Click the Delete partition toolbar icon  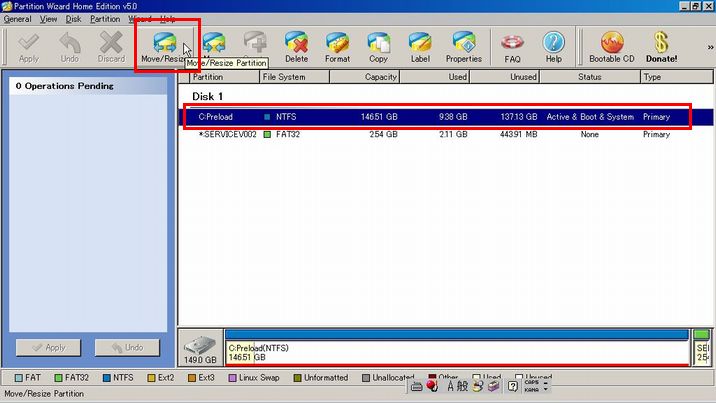pyautogui.click(x=296, y=47)
